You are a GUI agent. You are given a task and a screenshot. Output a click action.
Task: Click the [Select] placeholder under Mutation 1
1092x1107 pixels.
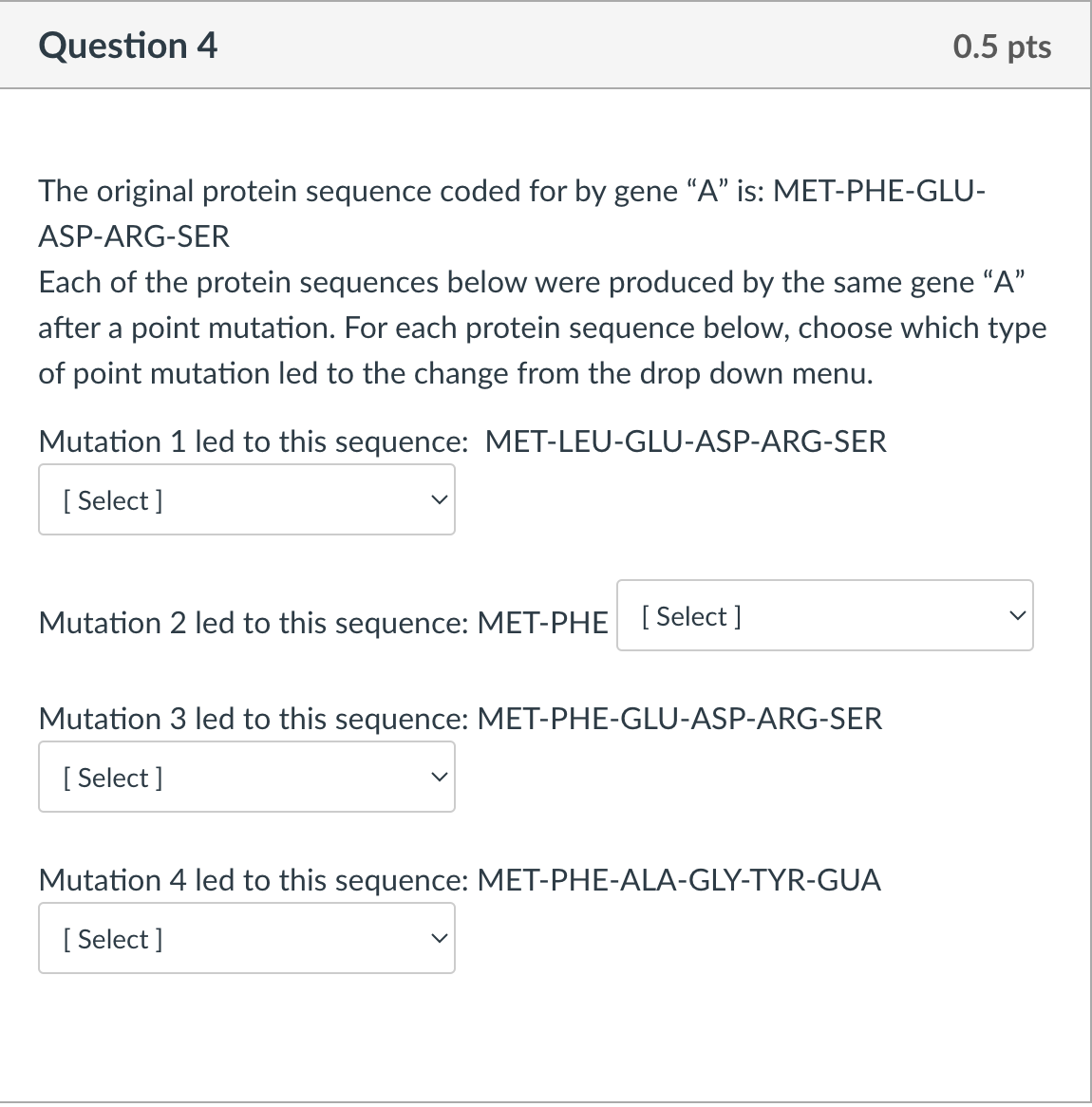[x=112, y=500]
